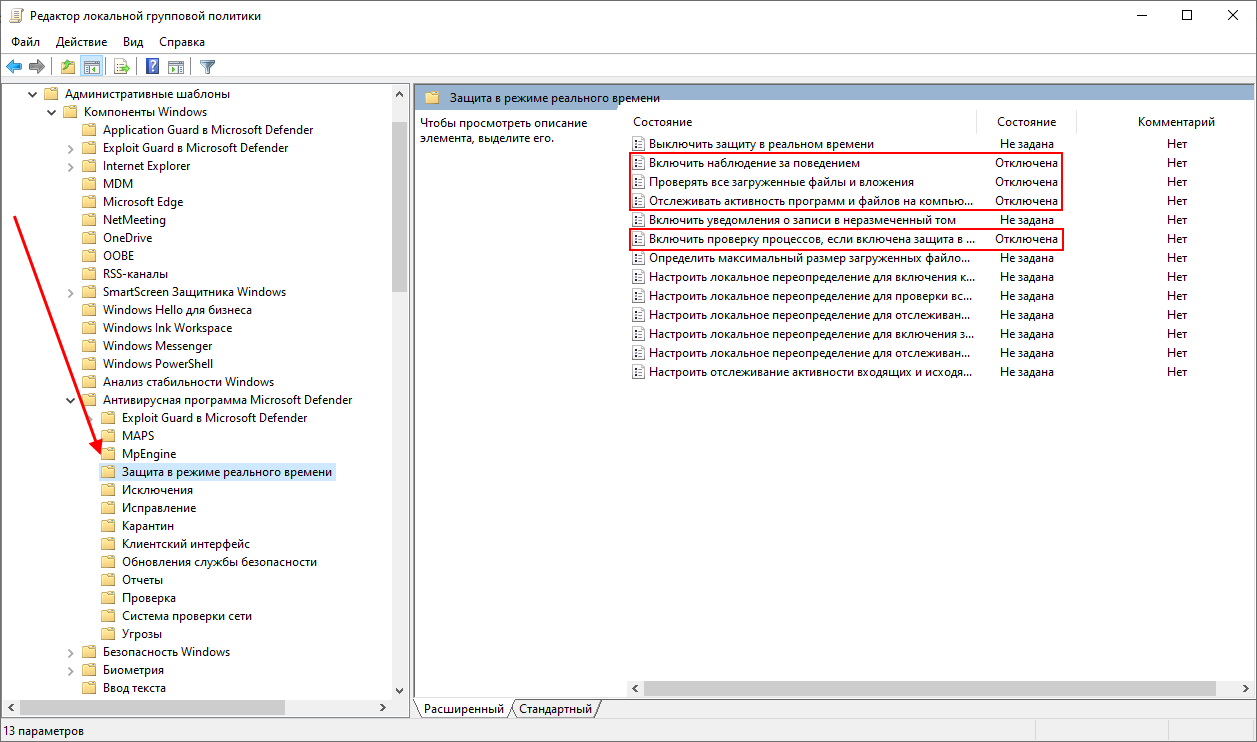
Task: Click icon beside Включить наблюдение за поведением
Action: click(639, 163)
